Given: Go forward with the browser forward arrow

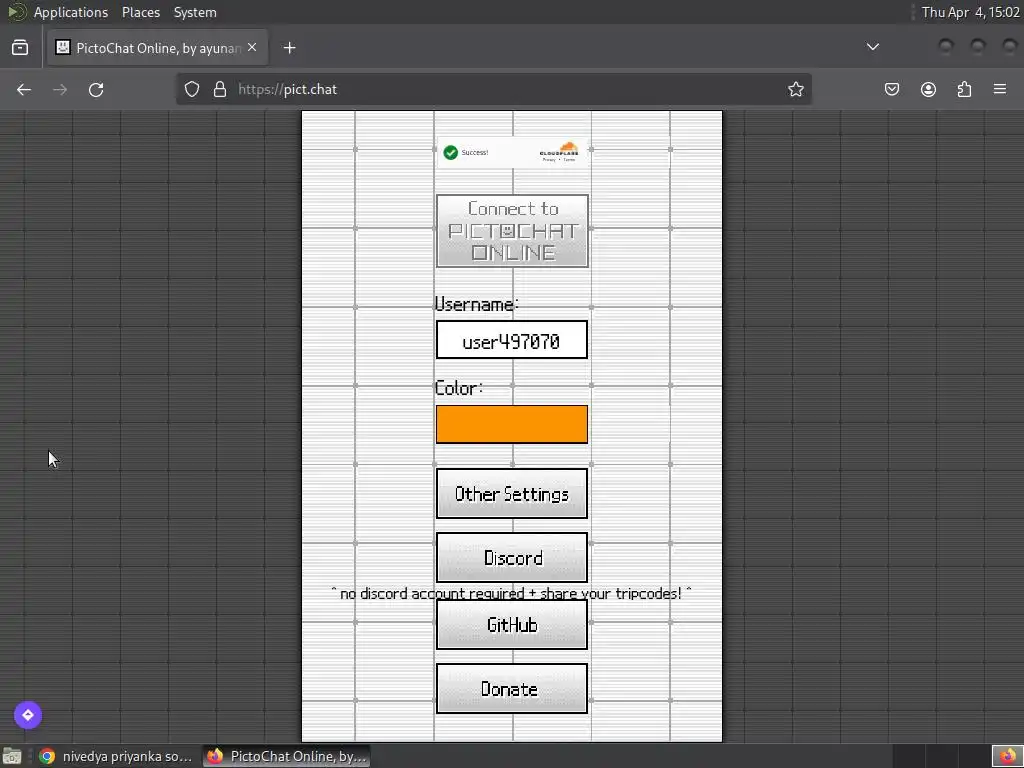Looking at the screenshot, I should click(x=60, y=89).
